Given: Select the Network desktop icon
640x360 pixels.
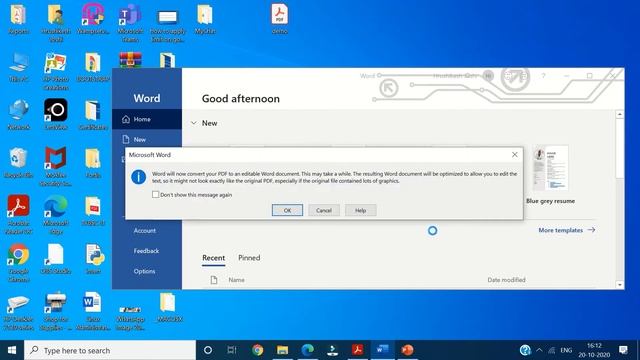Looking at the screenshot, I should [18, 115].
